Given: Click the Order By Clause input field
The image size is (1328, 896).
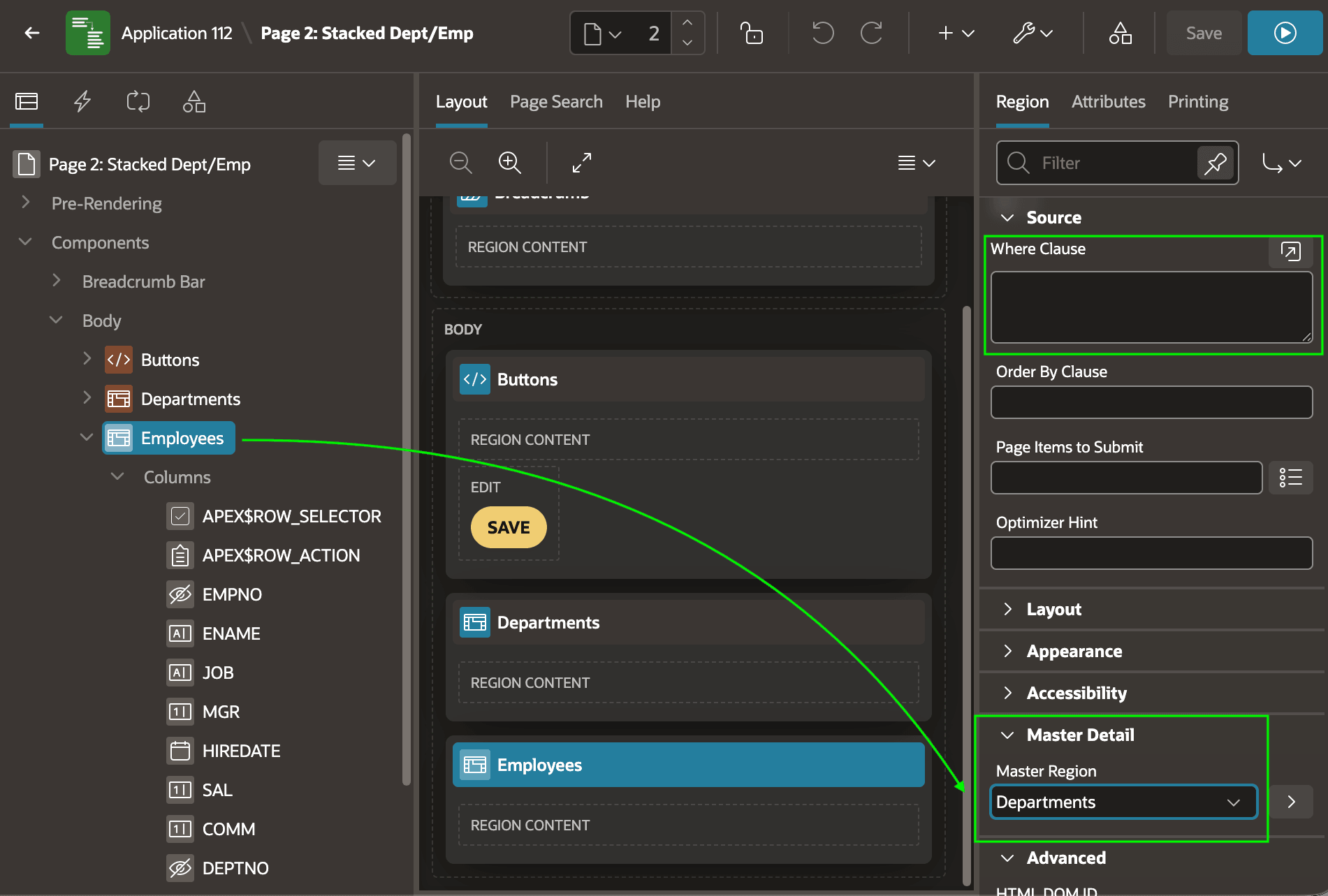Looking at the screenshot, I should tap(1151, 402).
